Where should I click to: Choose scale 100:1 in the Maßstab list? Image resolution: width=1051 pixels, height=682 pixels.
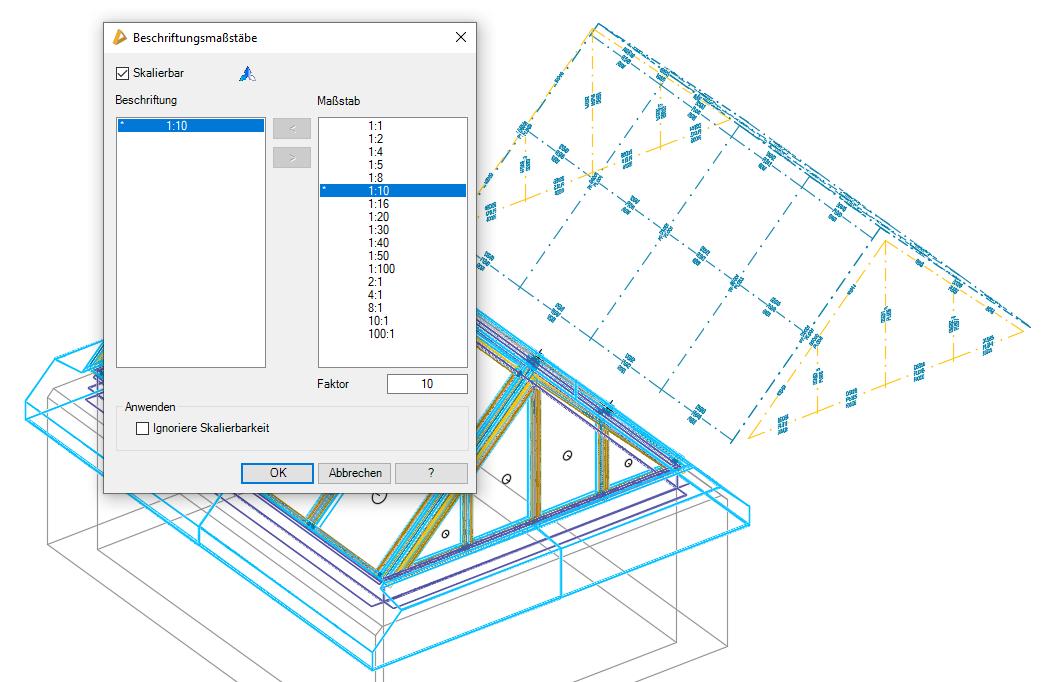(382, 334)
